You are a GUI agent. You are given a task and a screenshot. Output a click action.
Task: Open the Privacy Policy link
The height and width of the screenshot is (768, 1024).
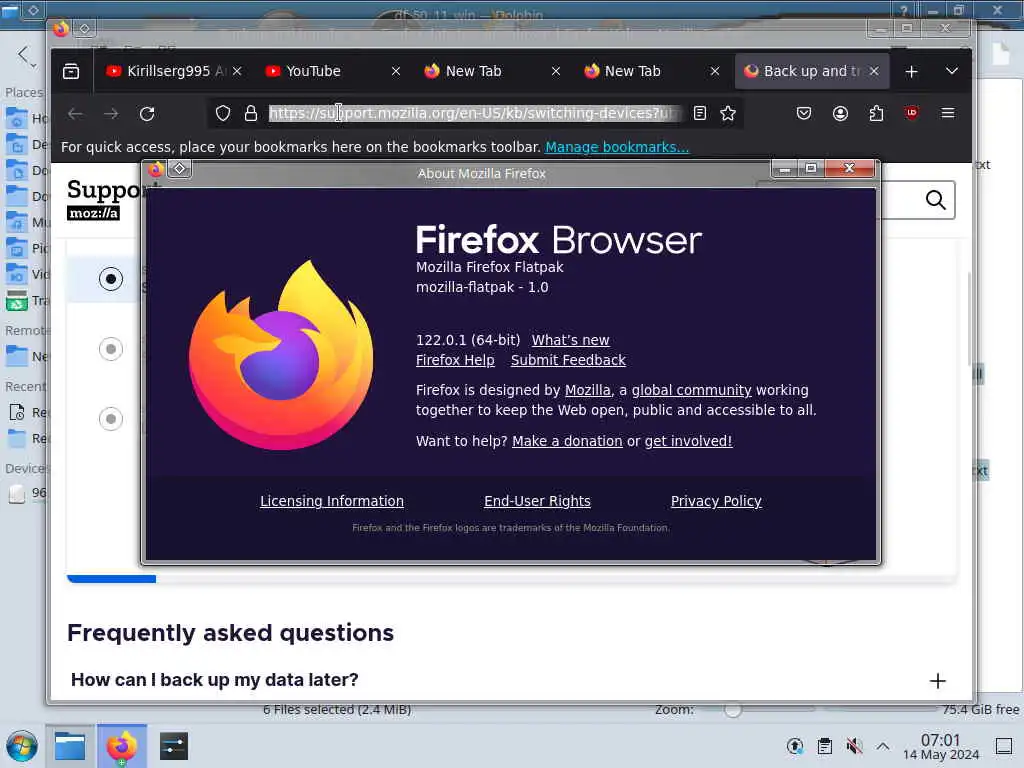tap(716, 502)
